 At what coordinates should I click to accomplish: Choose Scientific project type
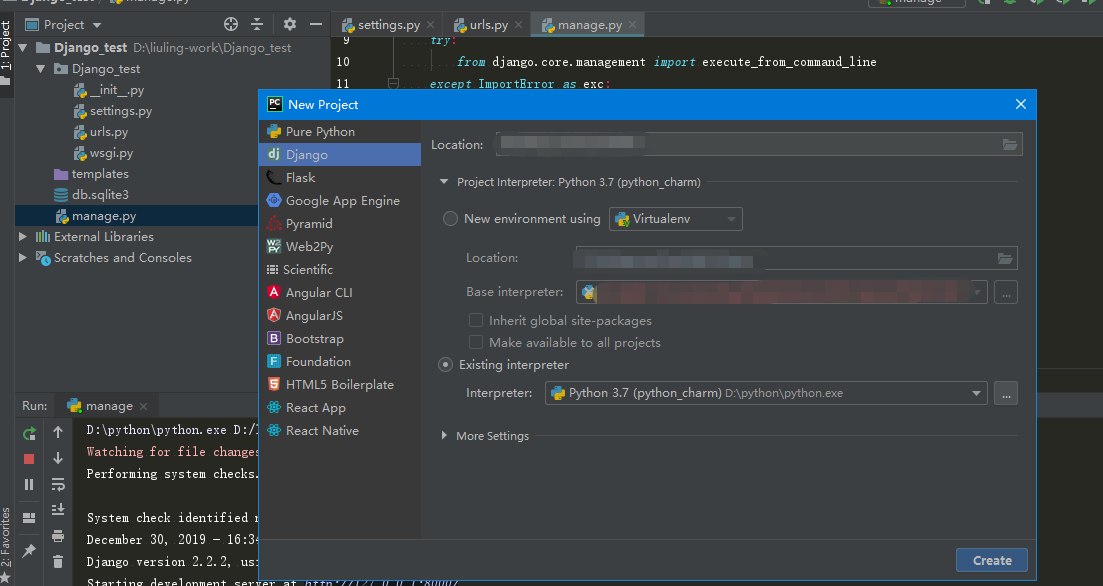[x=340, y=269]
